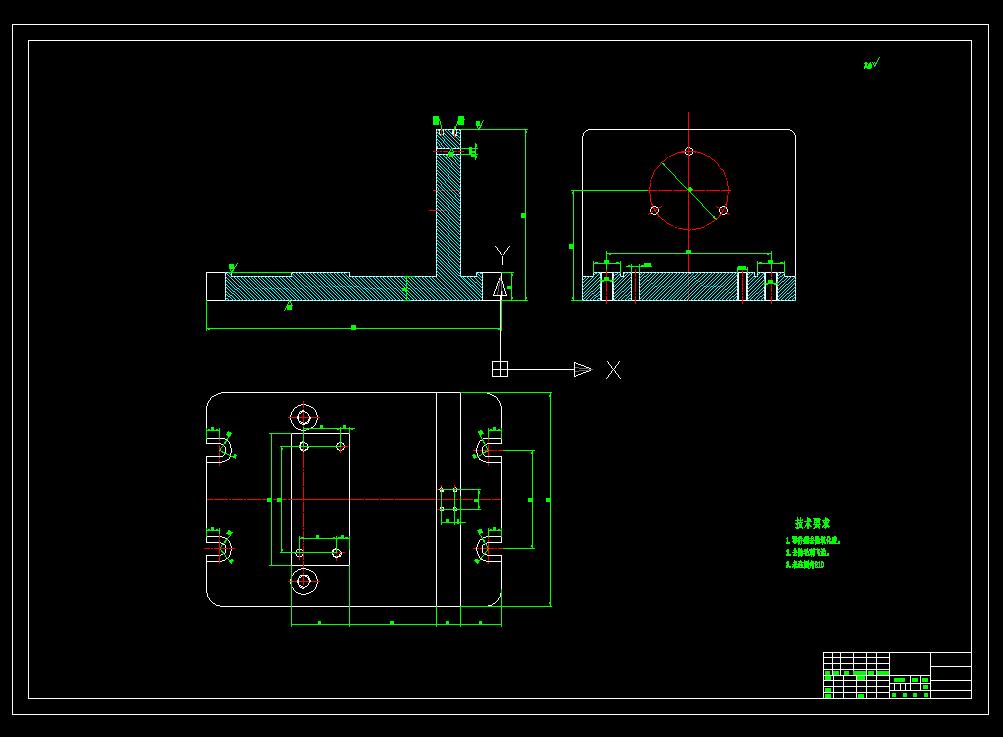Select the lower counterbored hole in the plan view
The height and width of the screenshot is (737, 1003).
click(x=304, y=581)
